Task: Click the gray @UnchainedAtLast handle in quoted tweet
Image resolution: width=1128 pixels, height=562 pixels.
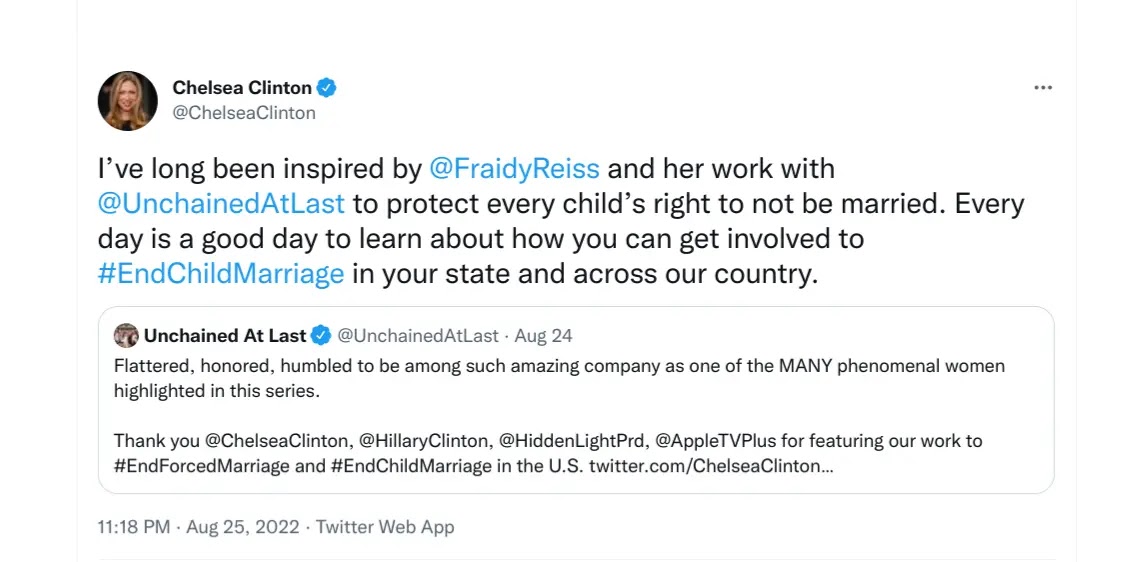Action: (x=418, y=335)
